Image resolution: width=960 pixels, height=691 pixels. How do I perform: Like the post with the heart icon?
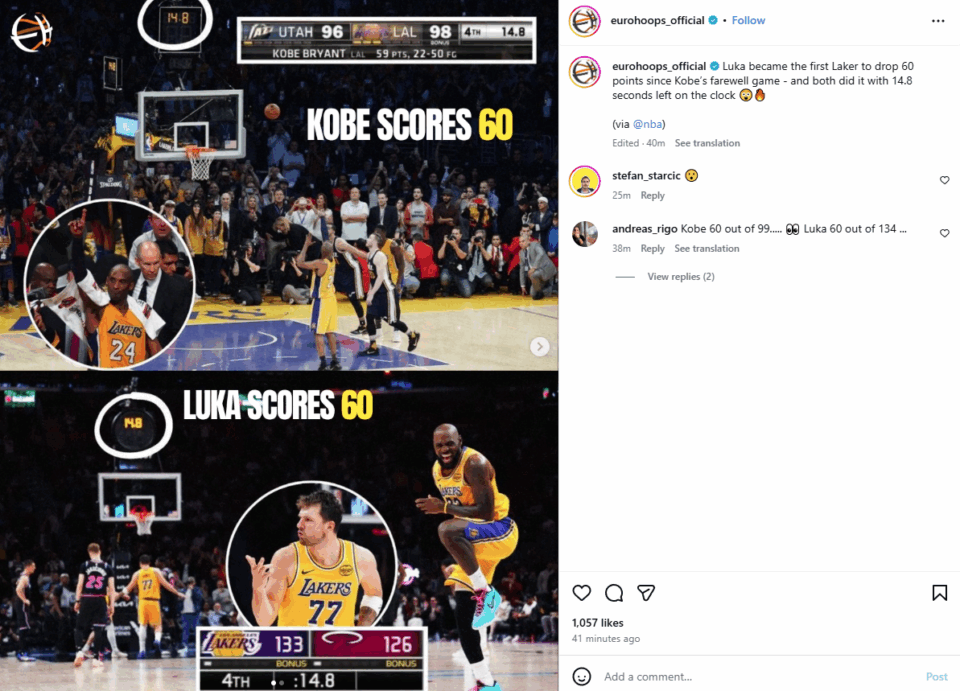(x=582, y=592)
